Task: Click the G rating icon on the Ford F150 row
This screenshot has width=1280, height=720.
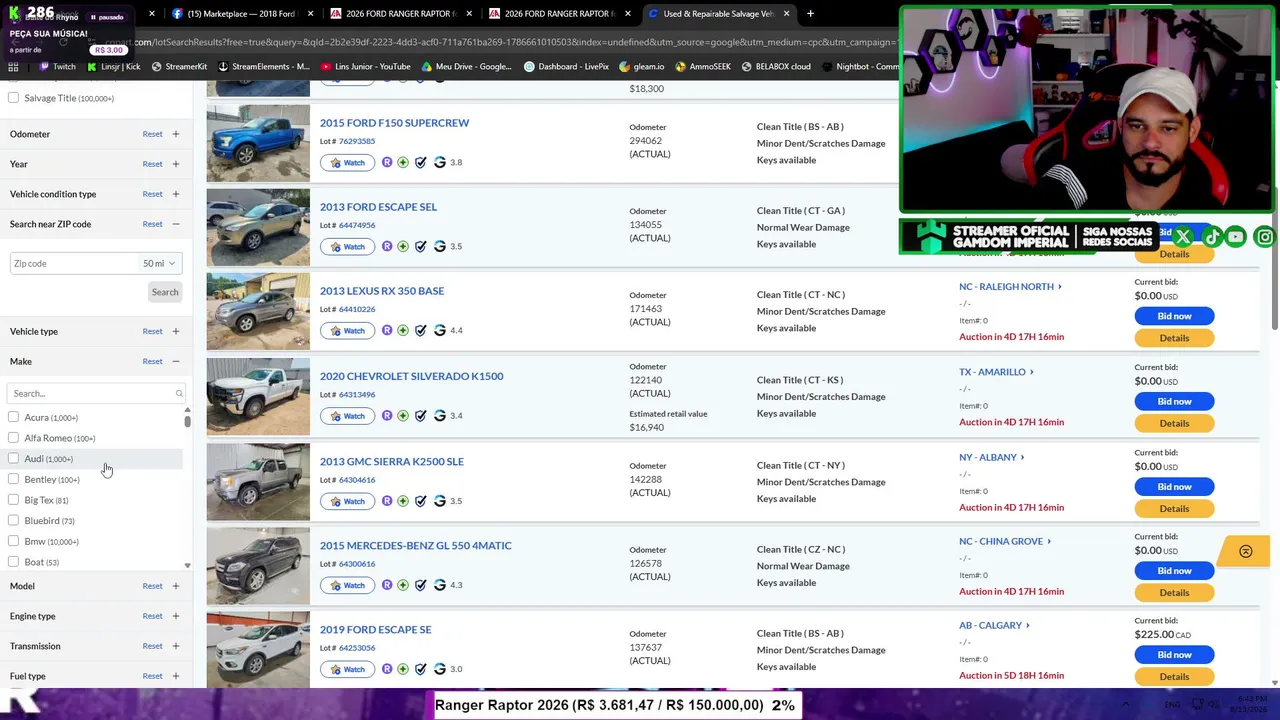Action: click(x=439, y=162)
